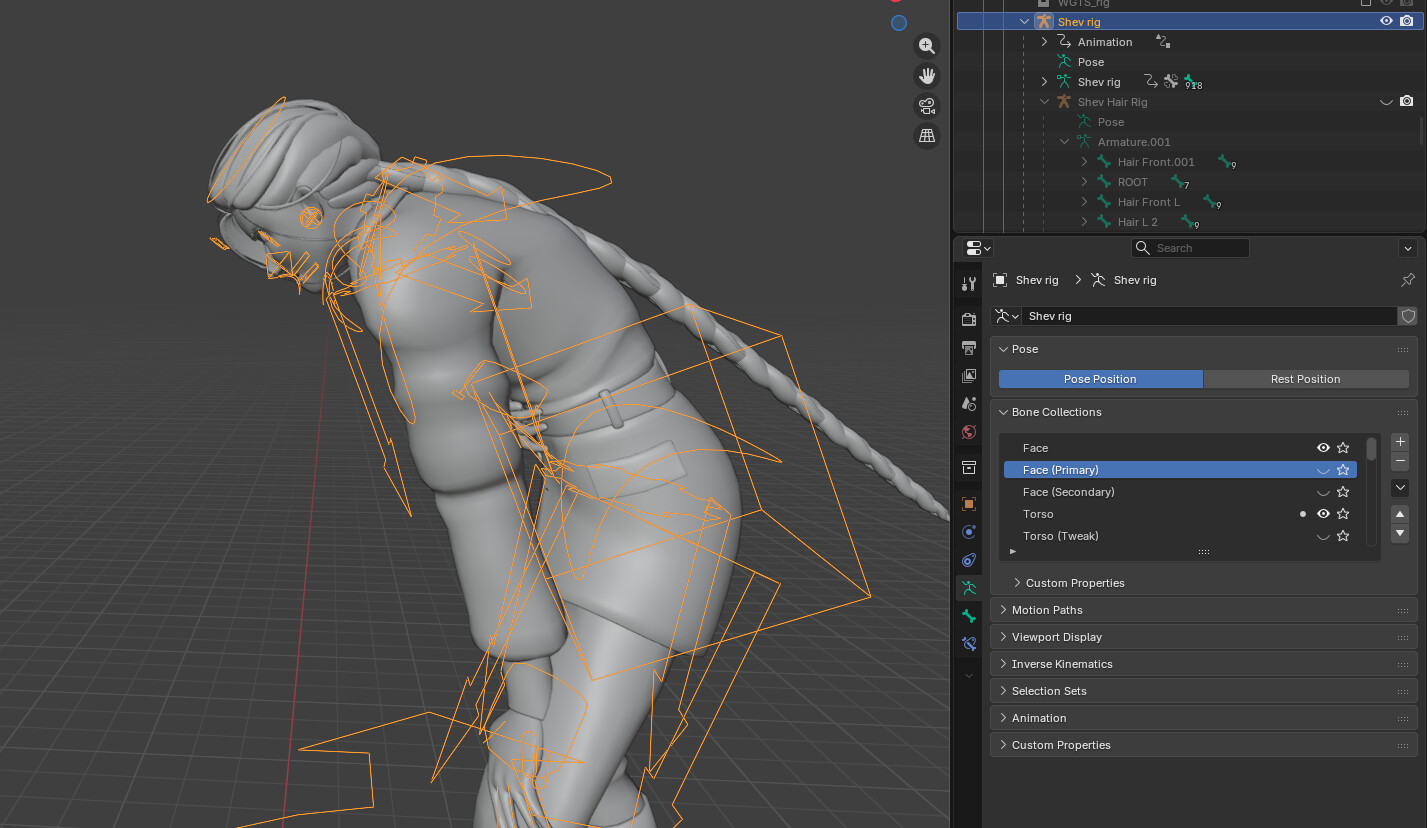1427x828 pixels.
Task: Remove the selected bone collection
Action: coord(1400,460)
